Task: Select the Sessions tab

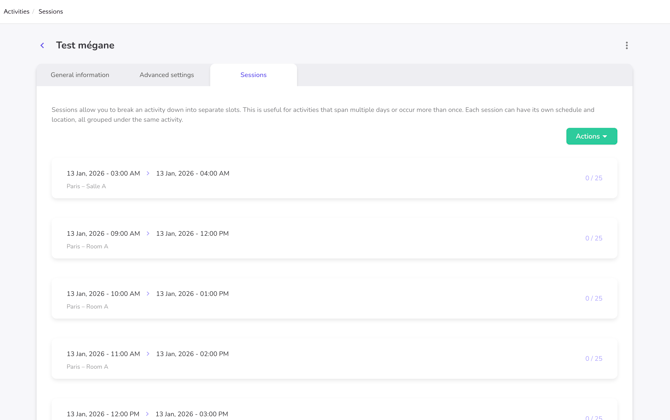Action: (x=253, y=75)
